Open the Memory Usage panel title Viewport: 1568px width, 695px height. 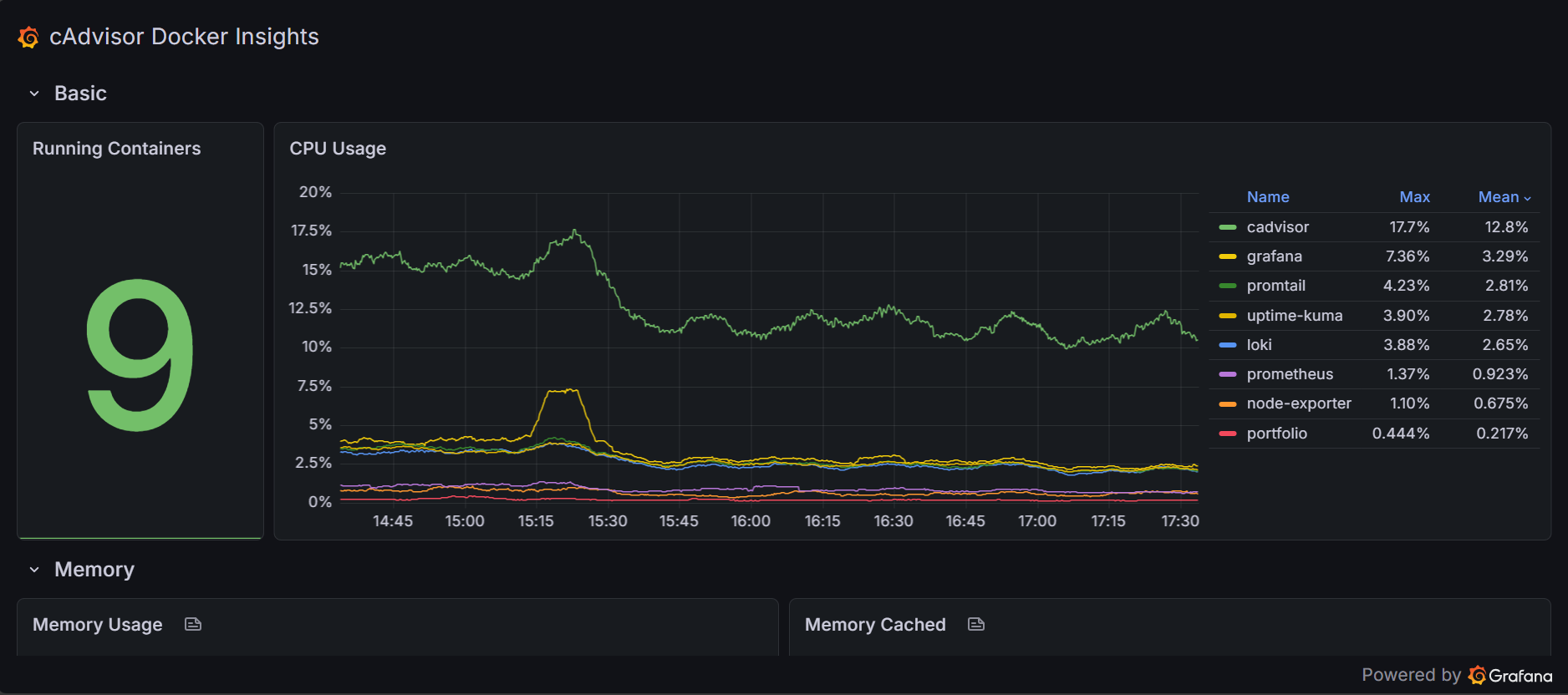(97, 625)
